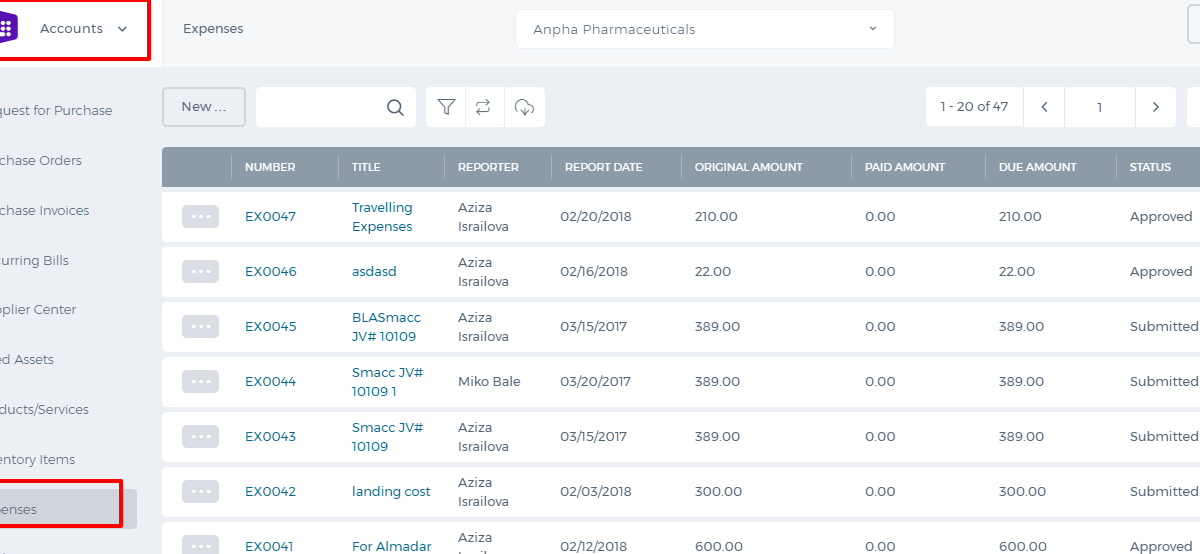Select report date 02/20/2018
Image resolution: width=1200 pixels, height=554 pixels.
tap(594, 217)
